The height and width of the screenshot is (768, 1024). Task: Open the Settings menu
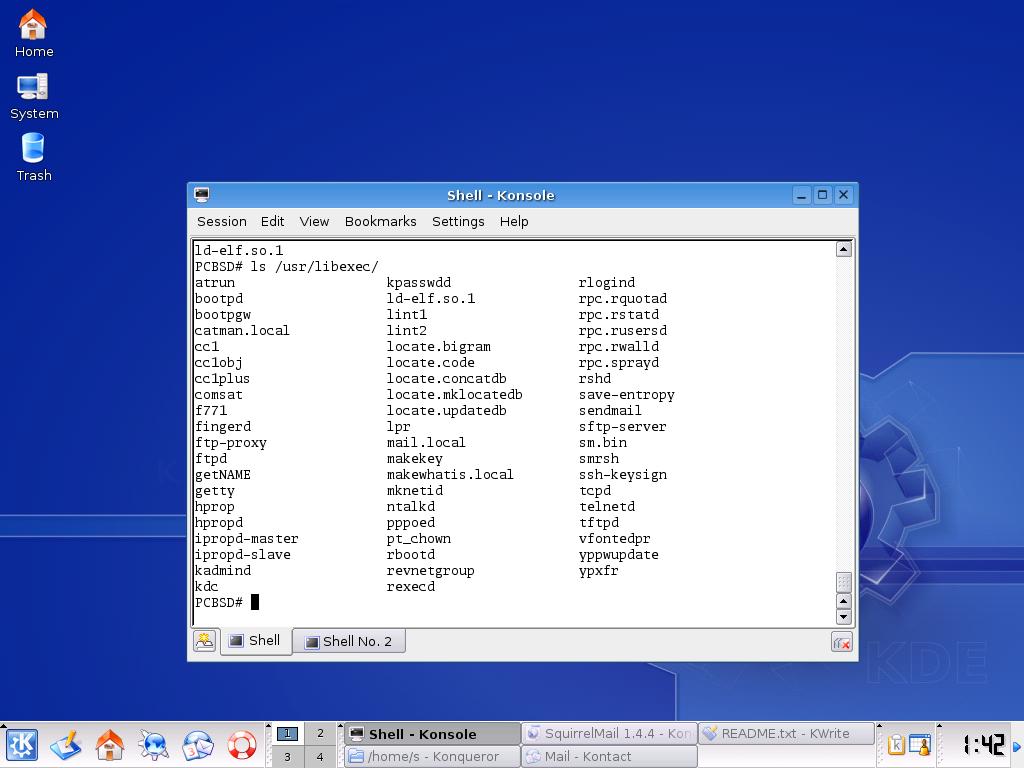[458, 221]
